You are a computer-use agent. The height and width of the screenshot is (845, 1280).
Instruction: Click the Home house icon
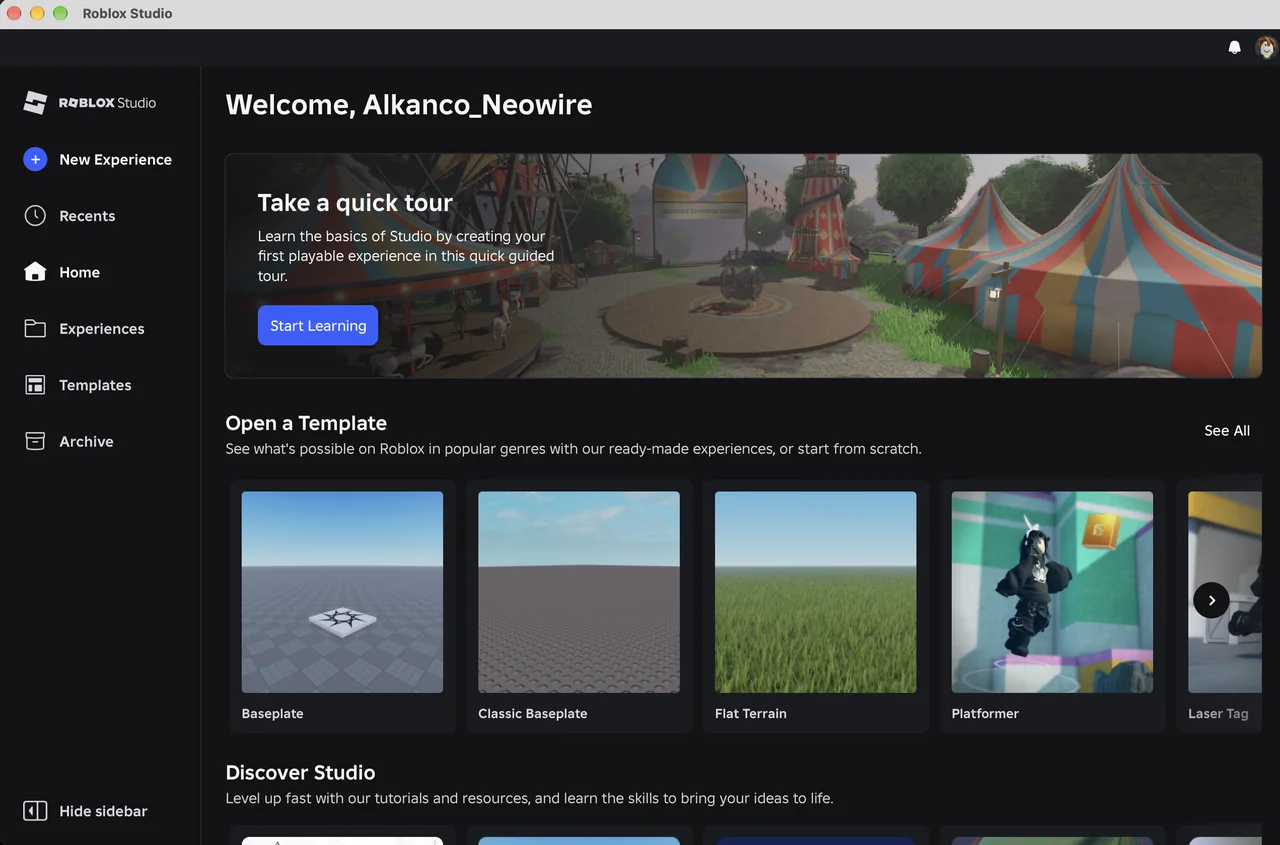[35, 272]
